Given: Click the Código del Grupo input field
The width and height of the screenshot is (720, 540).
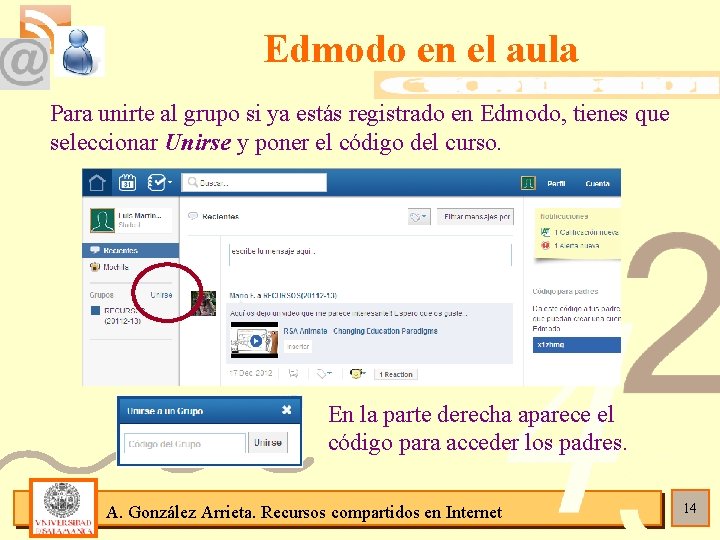Looking at the screenshot, I should (x=185, y=444).
